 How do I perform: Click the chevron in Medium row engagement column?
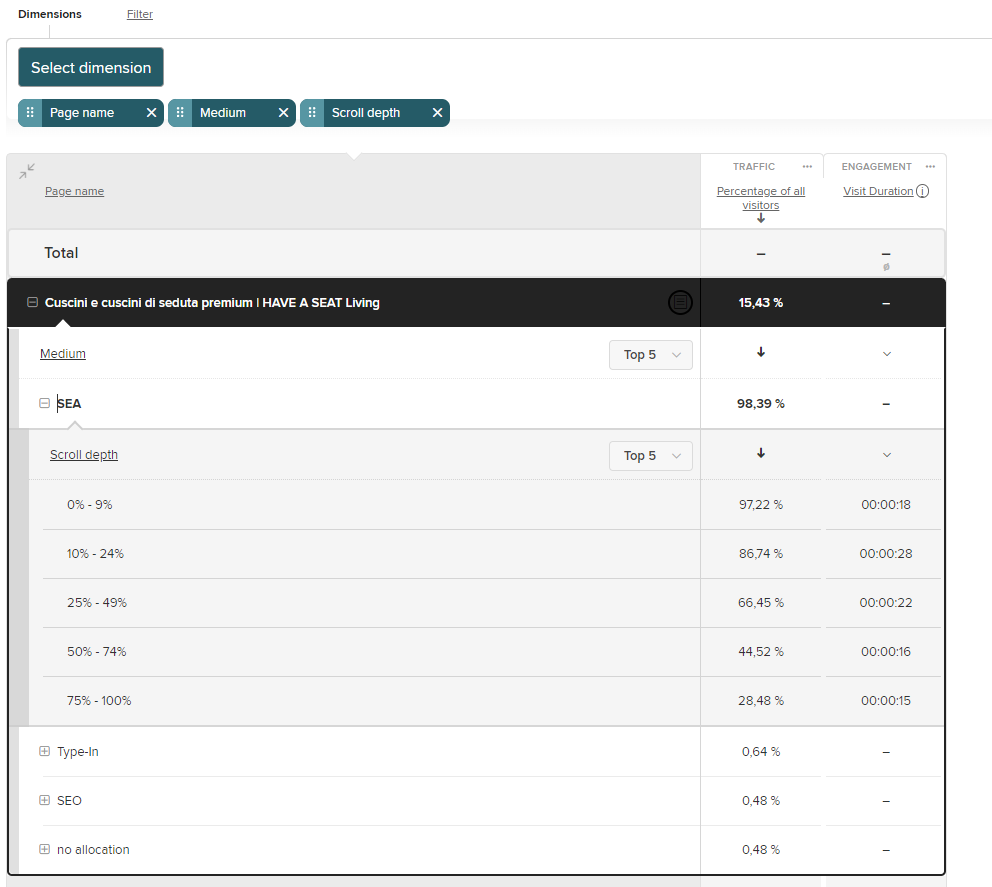887,354
